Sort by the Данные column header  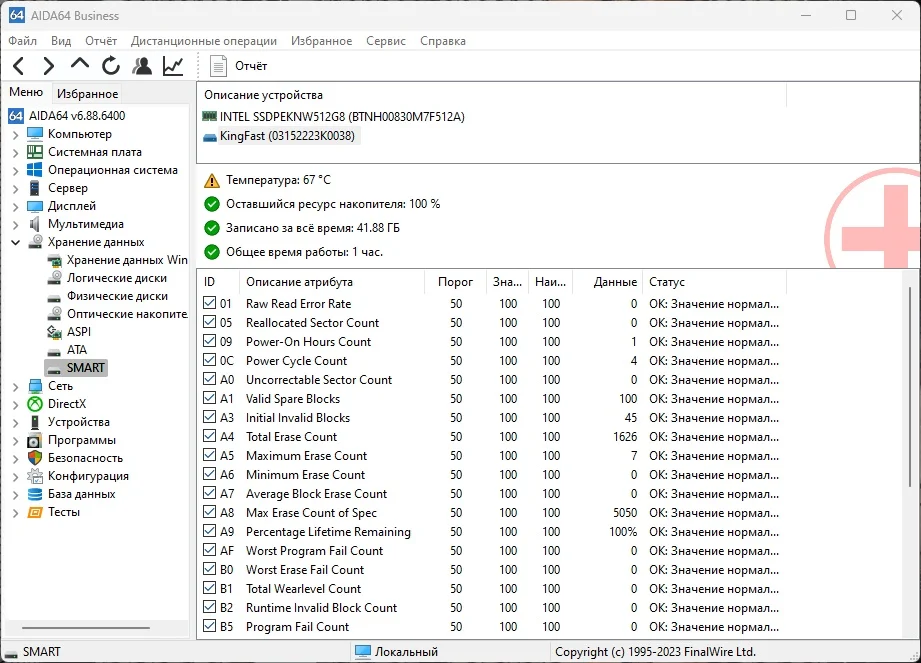(607, 282)
